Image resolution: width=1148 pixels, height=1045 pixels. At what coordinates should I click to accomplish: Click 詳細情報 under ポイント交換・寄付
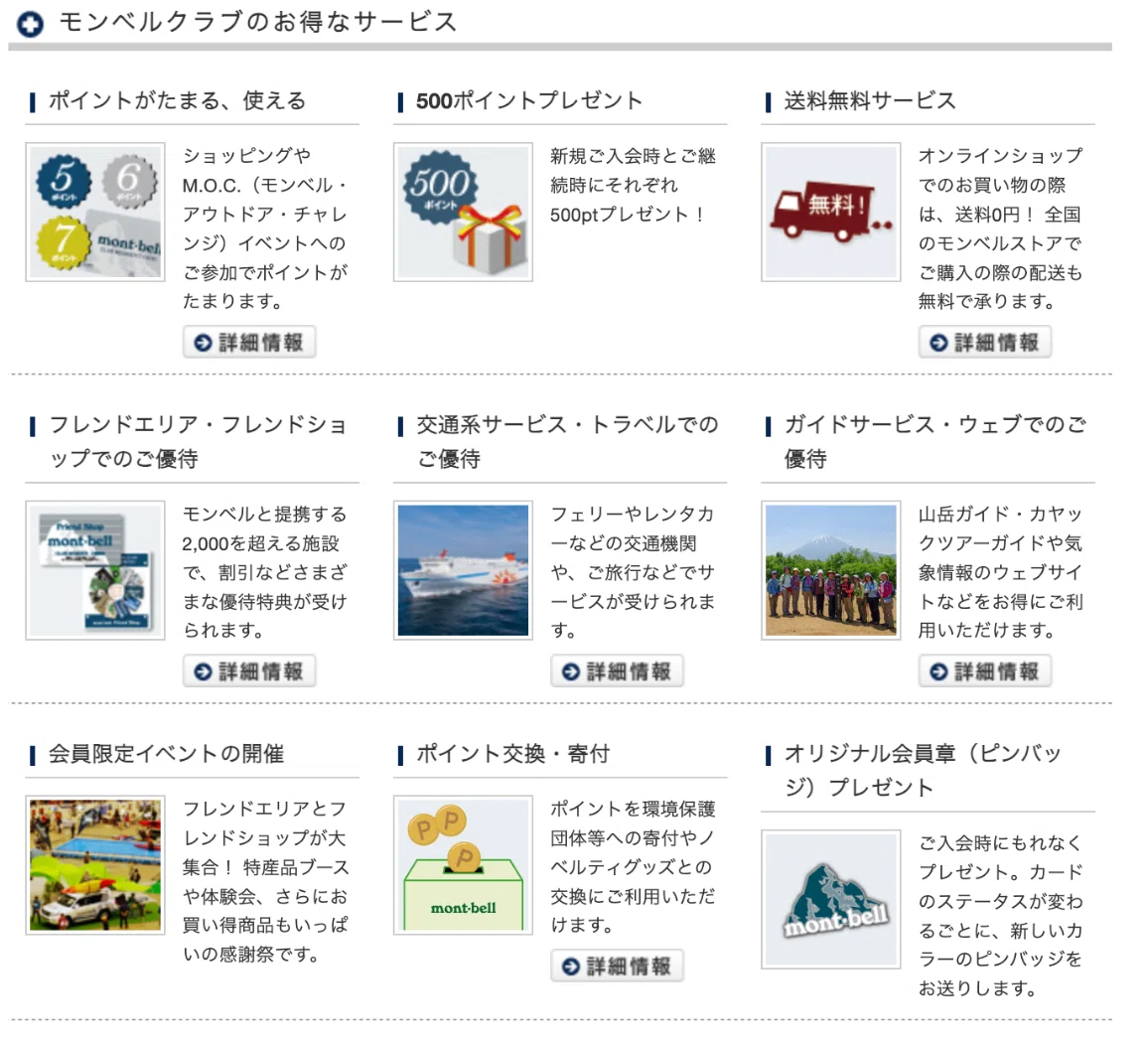617,966
